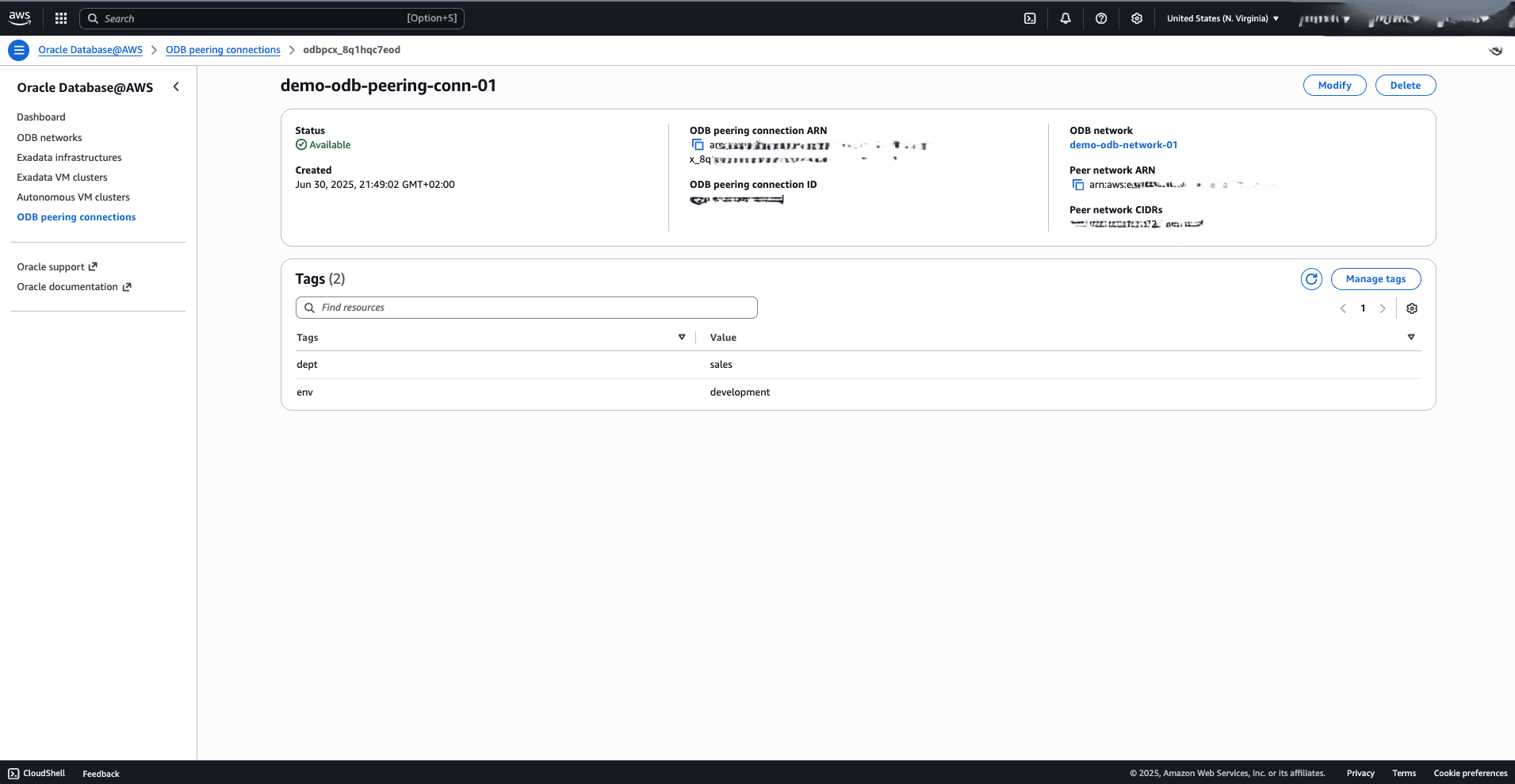Refresh the Tags list

(1311, 279)
